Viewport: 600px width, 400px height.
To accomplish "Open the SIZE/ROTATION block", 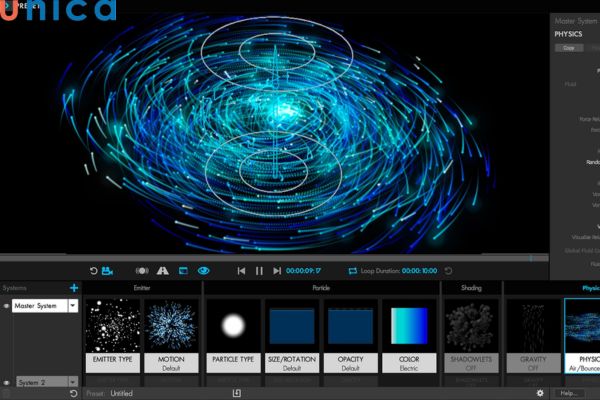I will [x=292, y=336].
